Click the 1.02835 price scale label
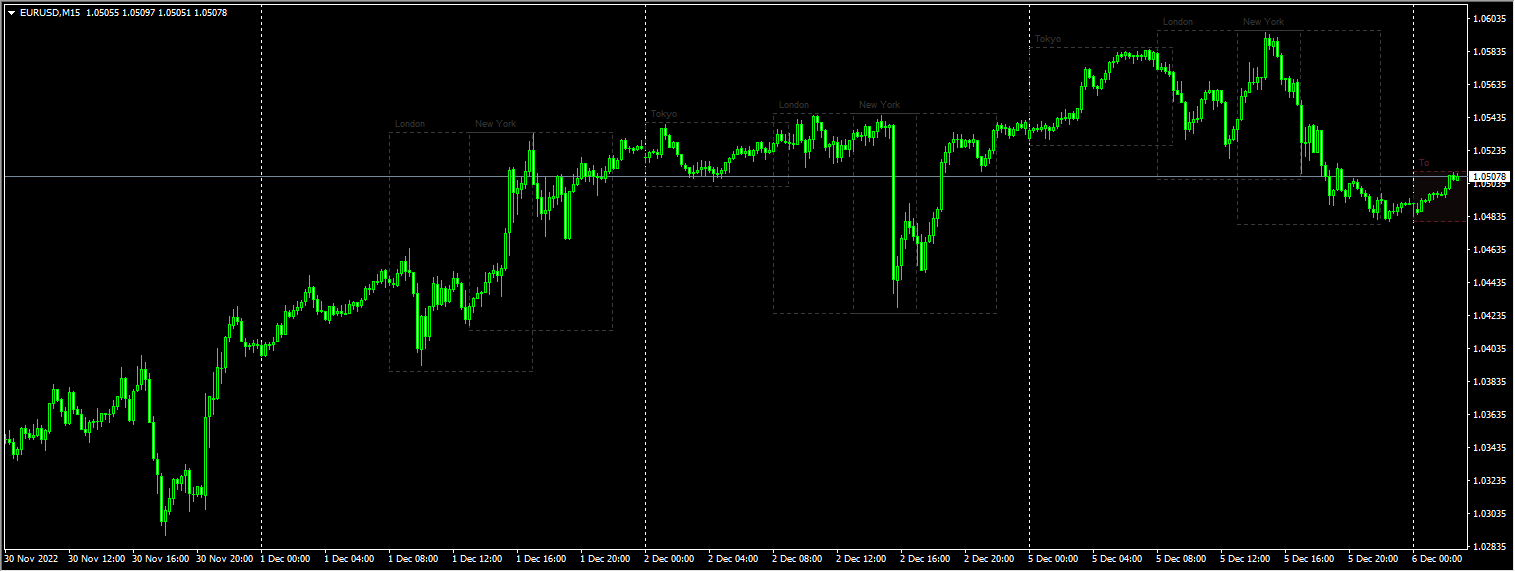Image resolution: width=1515 pixels, height=572 pixels. coord(1490,547)
